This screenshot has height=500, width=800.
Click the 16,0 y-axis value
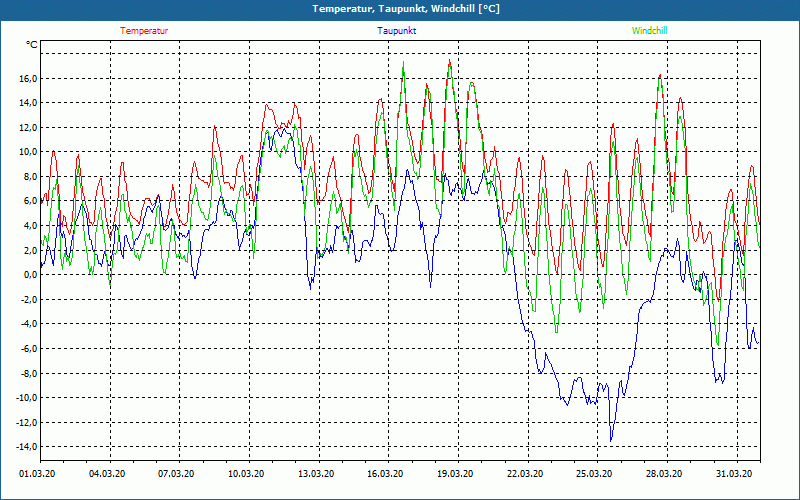(x=28, y=79)
